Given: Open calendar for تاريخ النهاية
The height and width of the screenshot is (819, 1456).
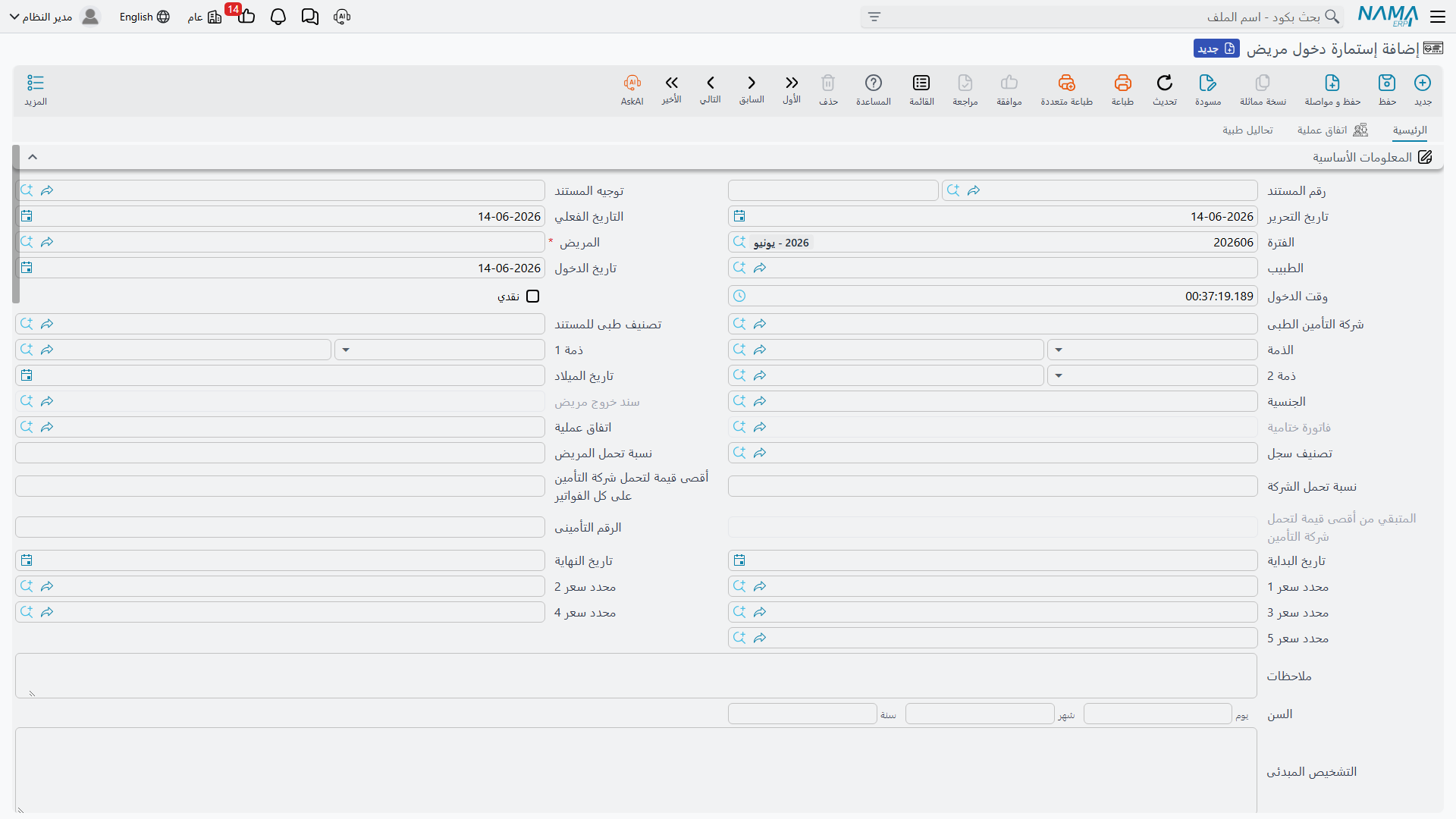Looking at the screenshot, I should coord(27,560).
